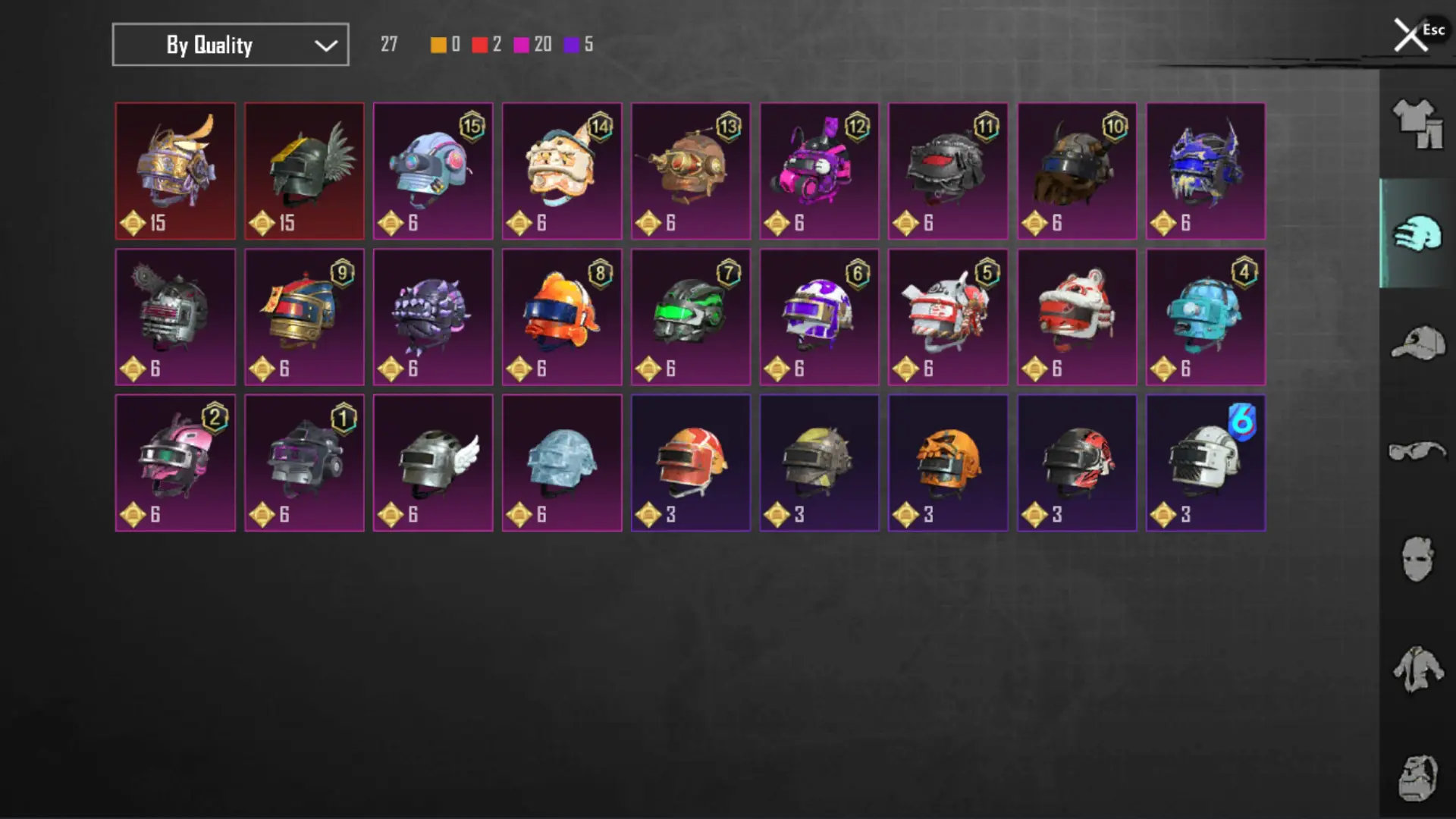
Task: Open the outfit sets category icon
Action: click(x=1417, y=124)
